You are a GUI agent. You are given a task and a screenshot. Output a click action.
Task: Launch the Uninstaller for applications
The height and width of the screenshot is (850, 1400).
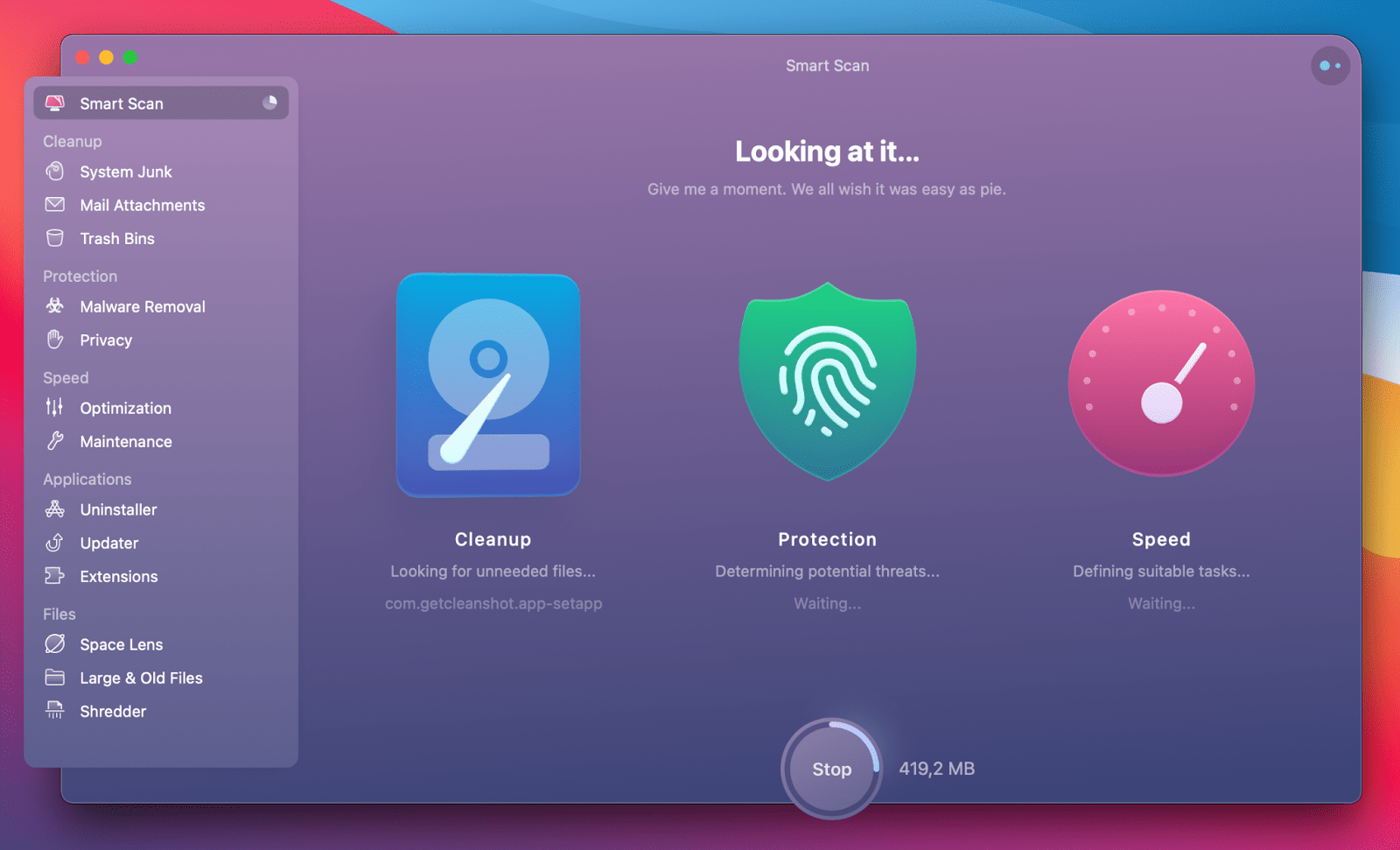tap(118, 509)
